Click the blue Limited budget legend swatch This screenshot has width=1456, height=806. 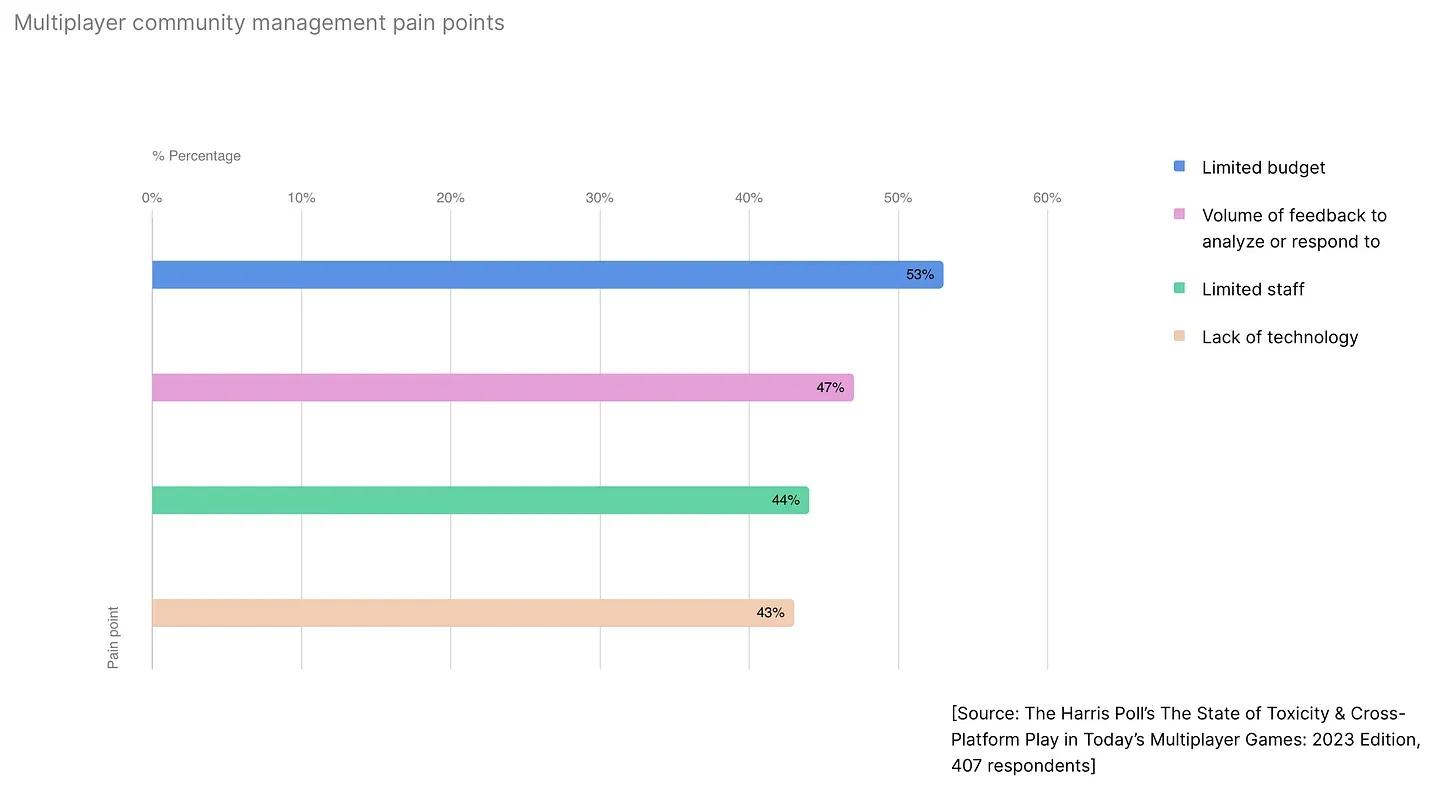1179,166
